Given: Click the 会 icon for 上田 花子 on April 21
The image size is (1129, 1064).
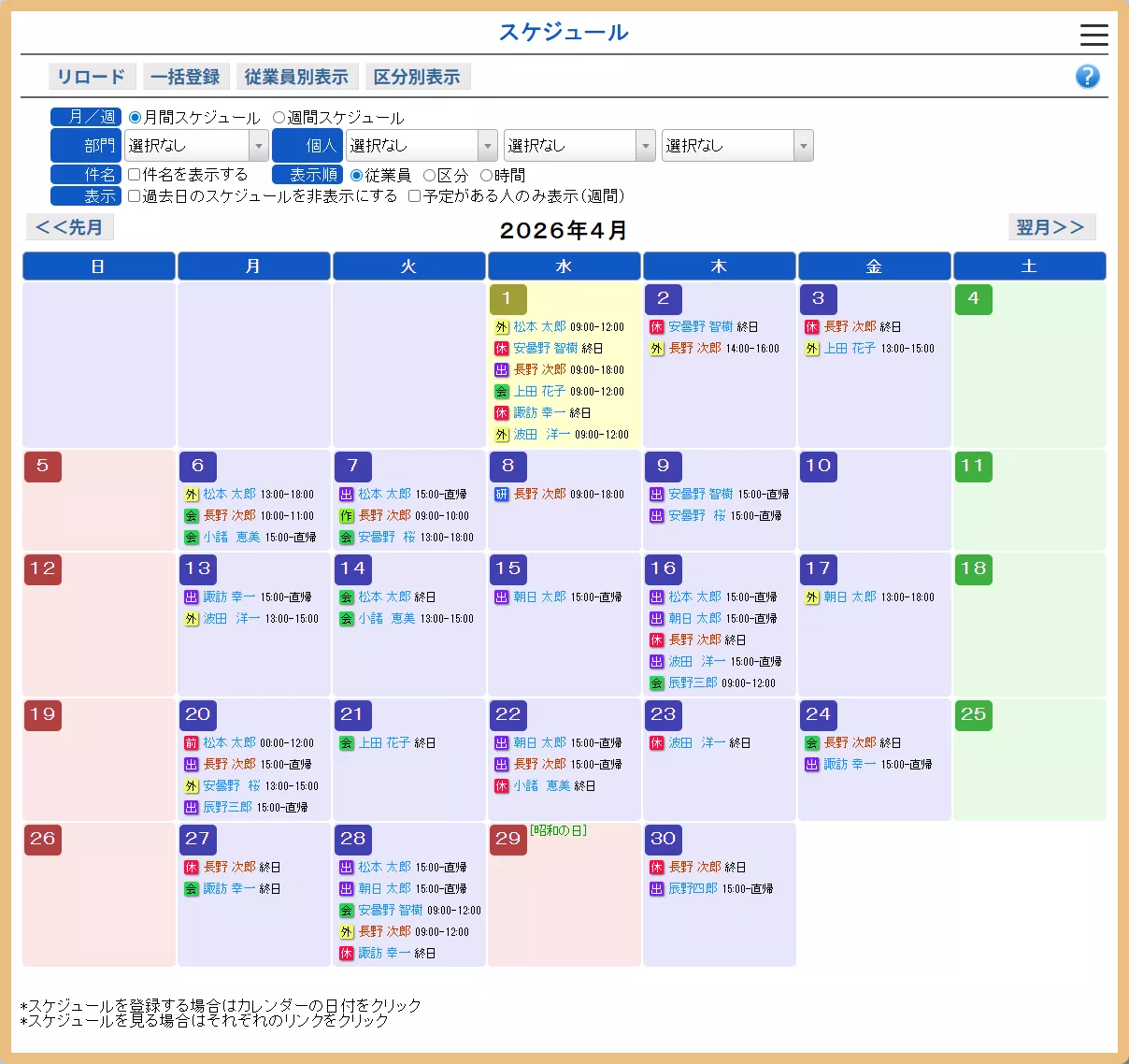Looking at the screenshot, I should (x=347, y=743).
